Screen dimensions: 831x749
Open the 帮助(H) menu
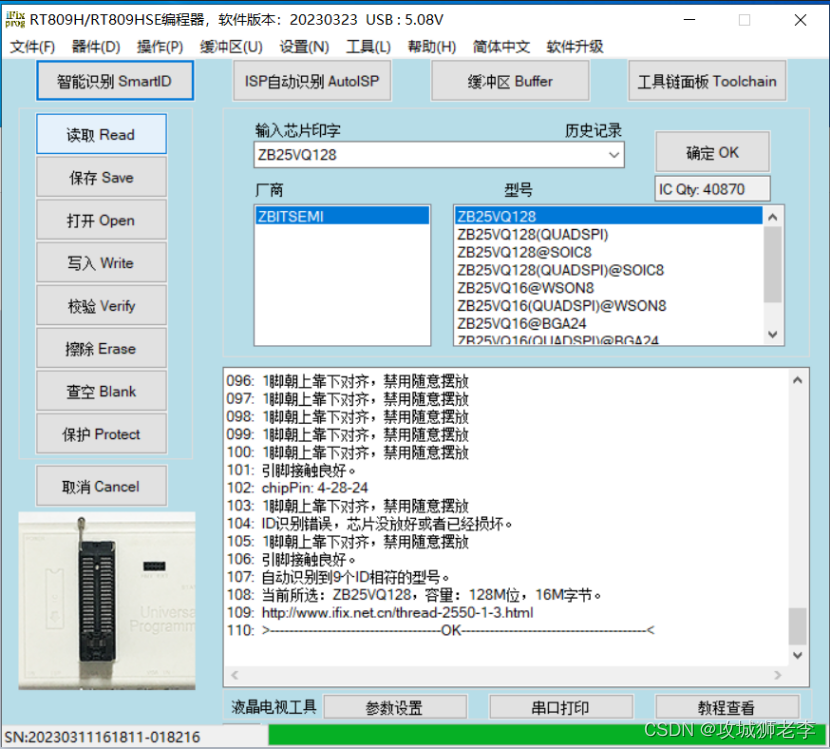pyautogui.click(x=432, y=47)
